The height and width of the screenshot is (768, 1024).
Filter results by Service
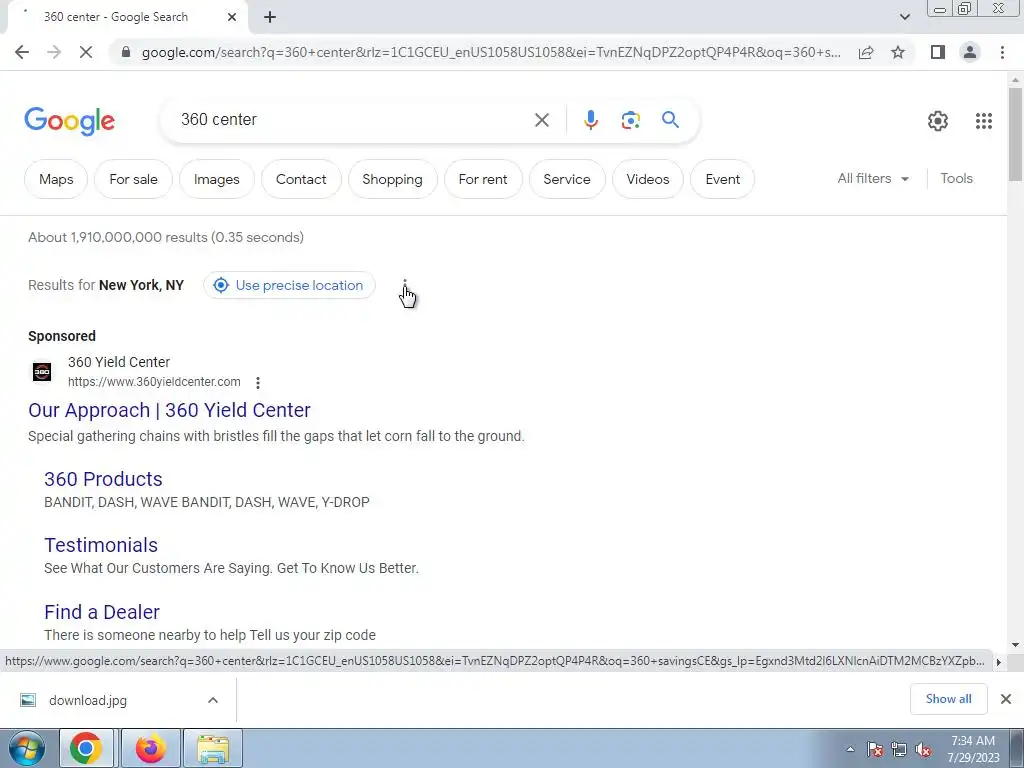[567, 179]
